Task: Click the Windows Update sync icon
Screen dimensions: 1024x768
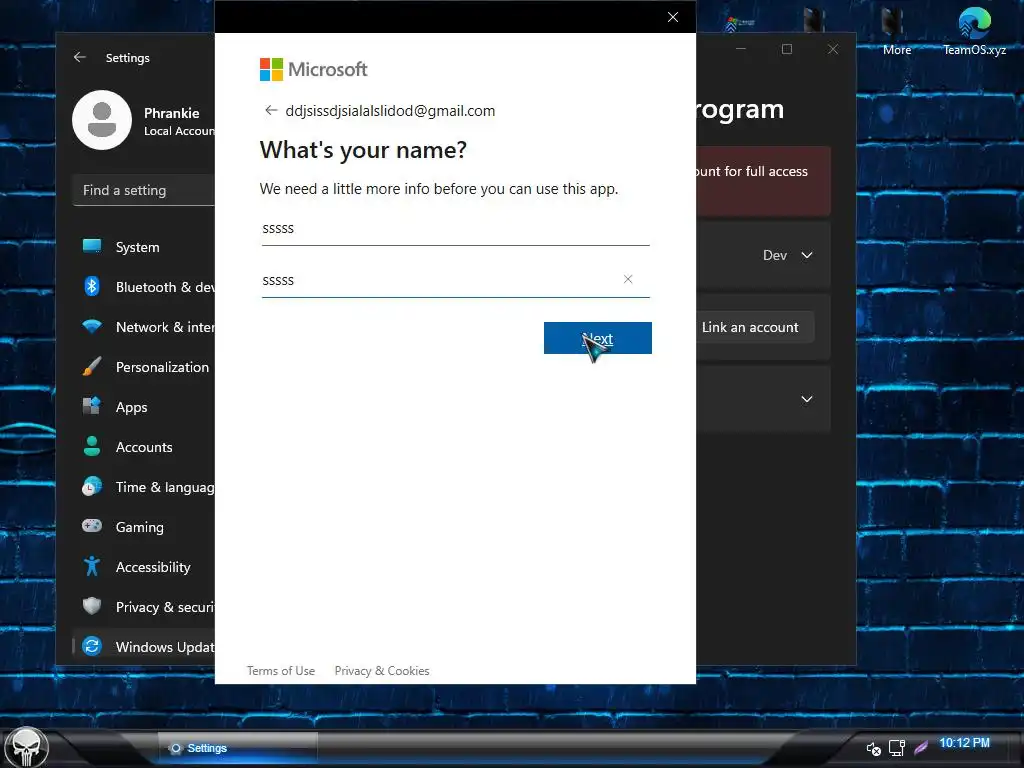Action: (x=92, y=646)
